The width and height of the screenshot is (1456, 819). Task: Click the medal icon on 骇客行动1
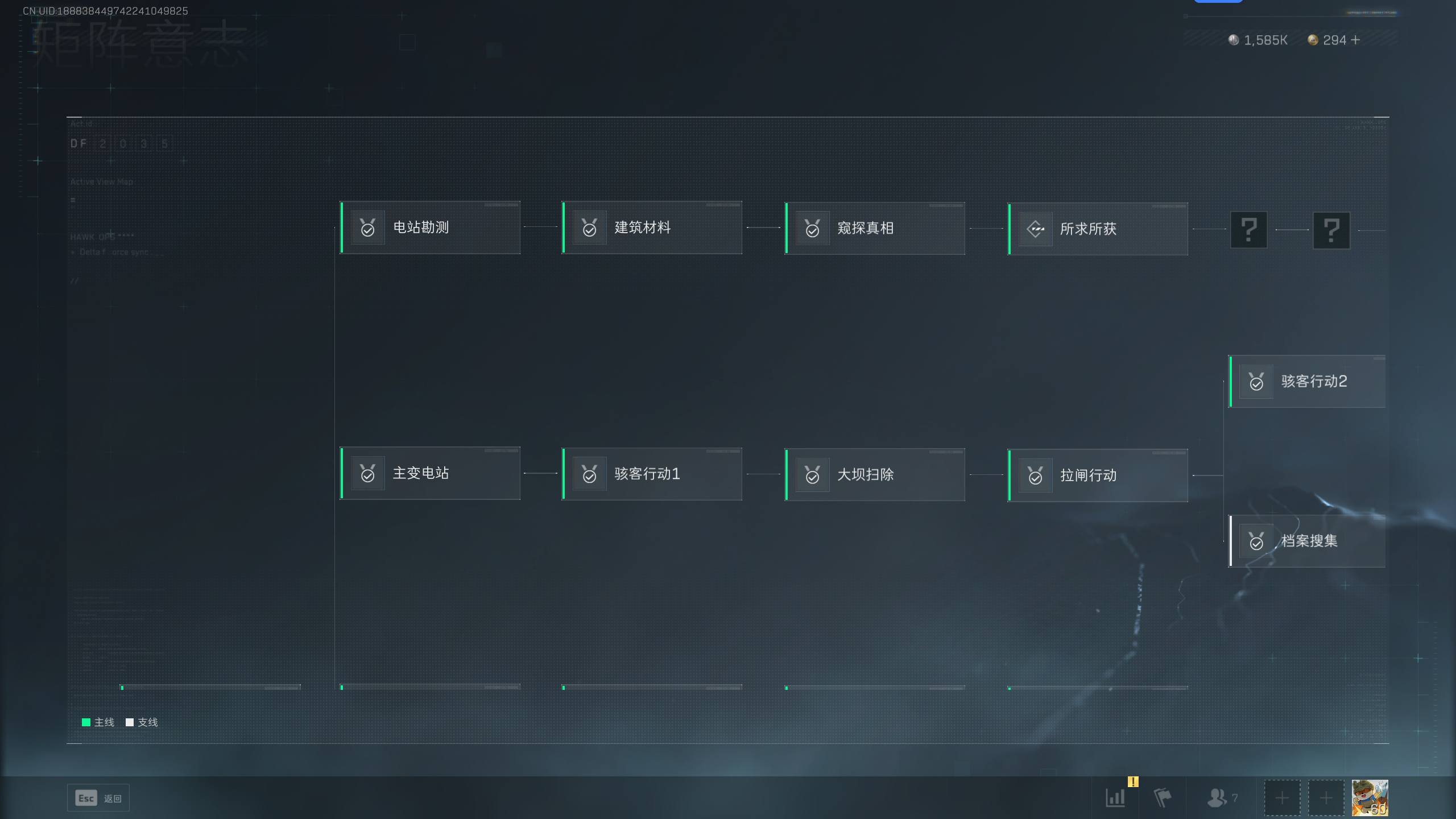tap(589, 474)
